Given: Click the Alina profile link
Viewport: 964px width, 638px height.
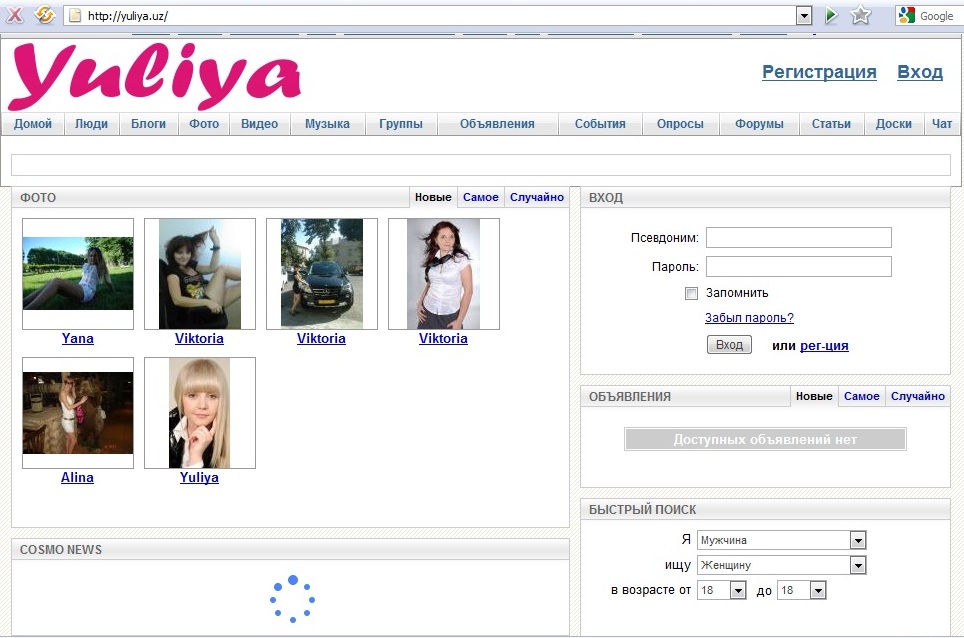Looking at the screenshot, I should tap(77, 478).
